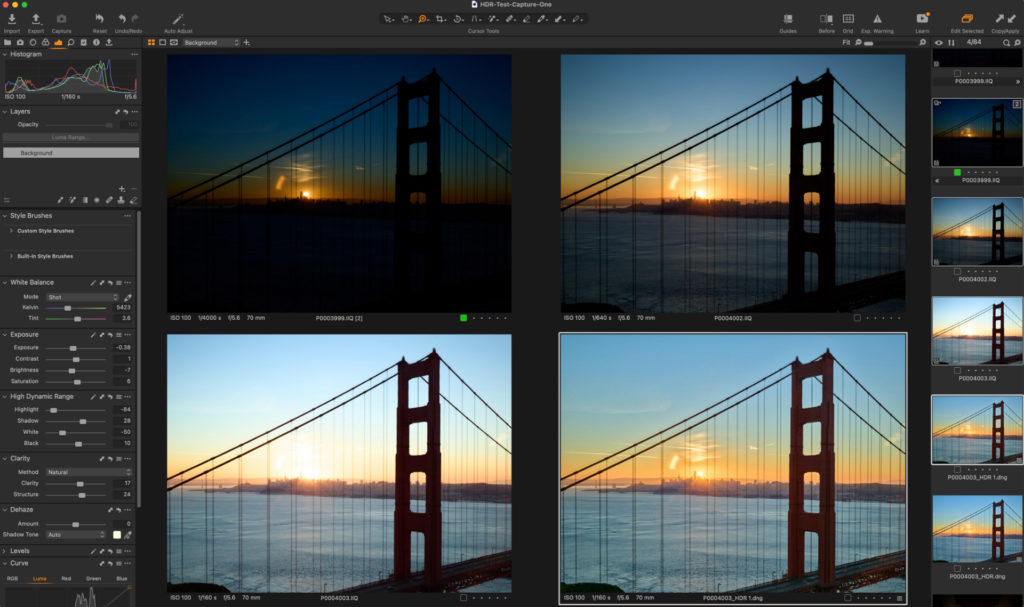Toggle the green color tag on P0003999.IIQ [2] viewer image
Image resolution: width=1024 pixels, height=607 pixels.
click(463, 318)
